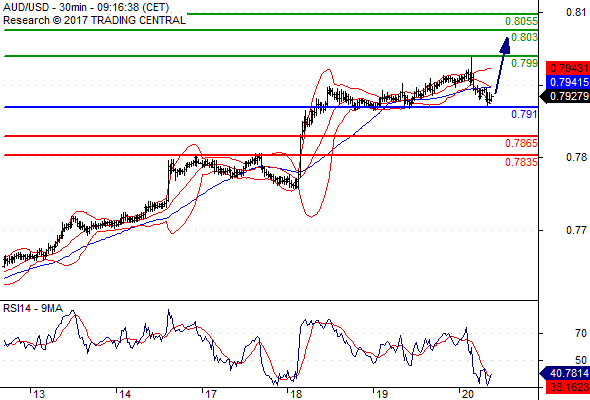Click the red 0.7835 support label
The image size is (590, 400).
[x=521, y=162]
